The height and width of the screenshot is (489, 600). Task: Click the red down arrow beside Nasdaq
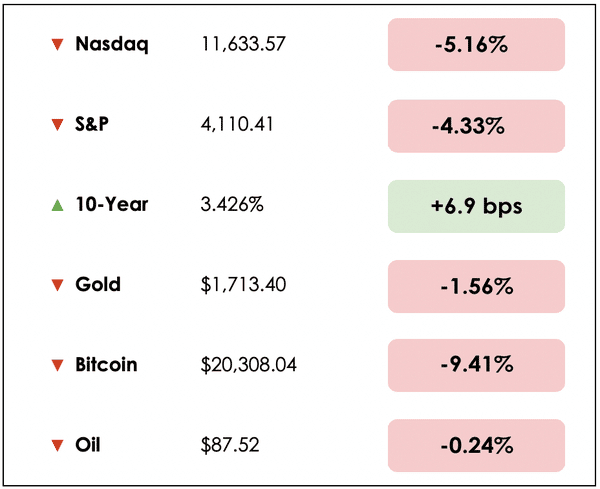[x=57, y=45]
